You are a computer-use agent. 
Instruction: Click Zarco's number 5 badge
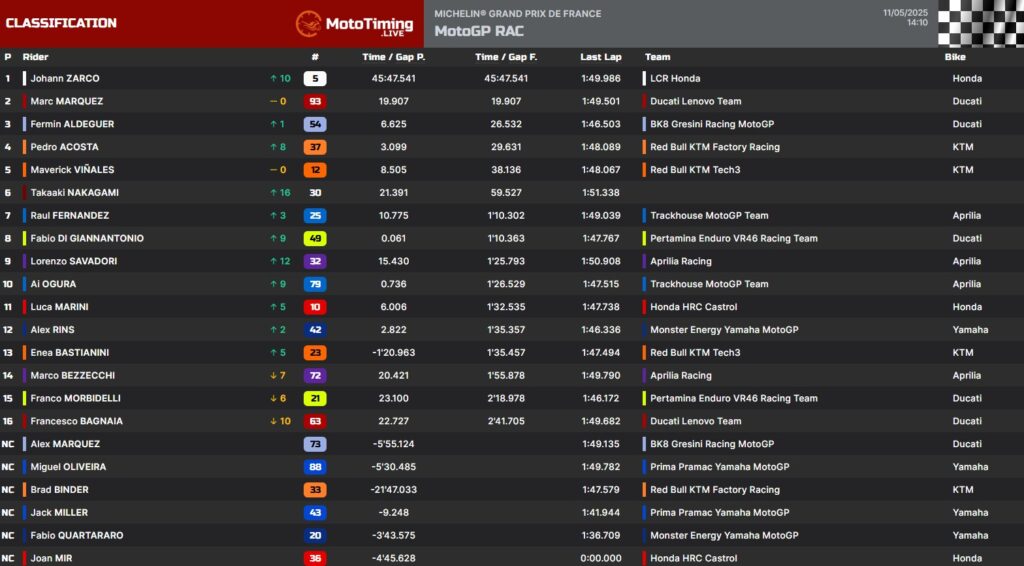(x=315, y=78)
